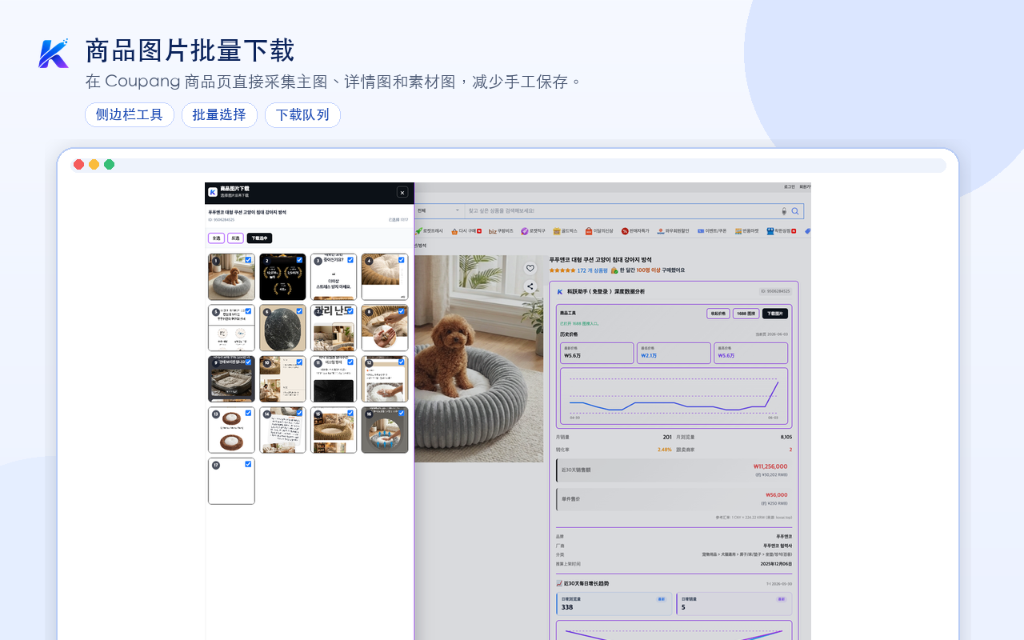Open the yellow gold box category link

(565, 231)
